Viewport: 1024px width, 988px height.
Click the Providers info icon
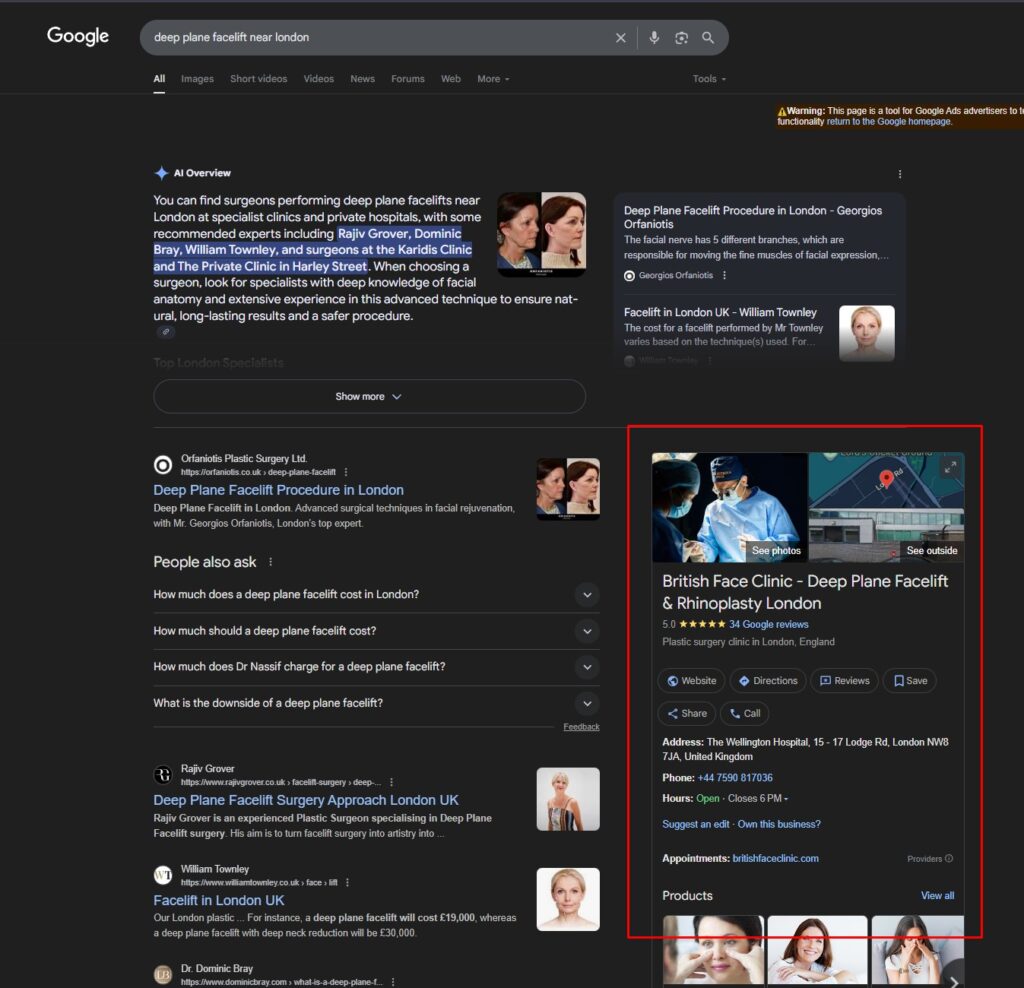coord(949,859)
